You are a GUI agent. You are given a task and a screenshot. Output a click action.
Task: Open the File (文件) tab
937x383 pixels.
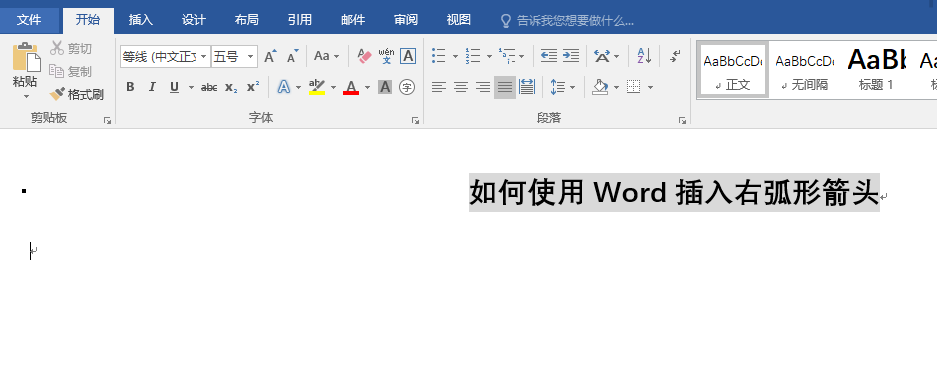[x=29, y=20]
